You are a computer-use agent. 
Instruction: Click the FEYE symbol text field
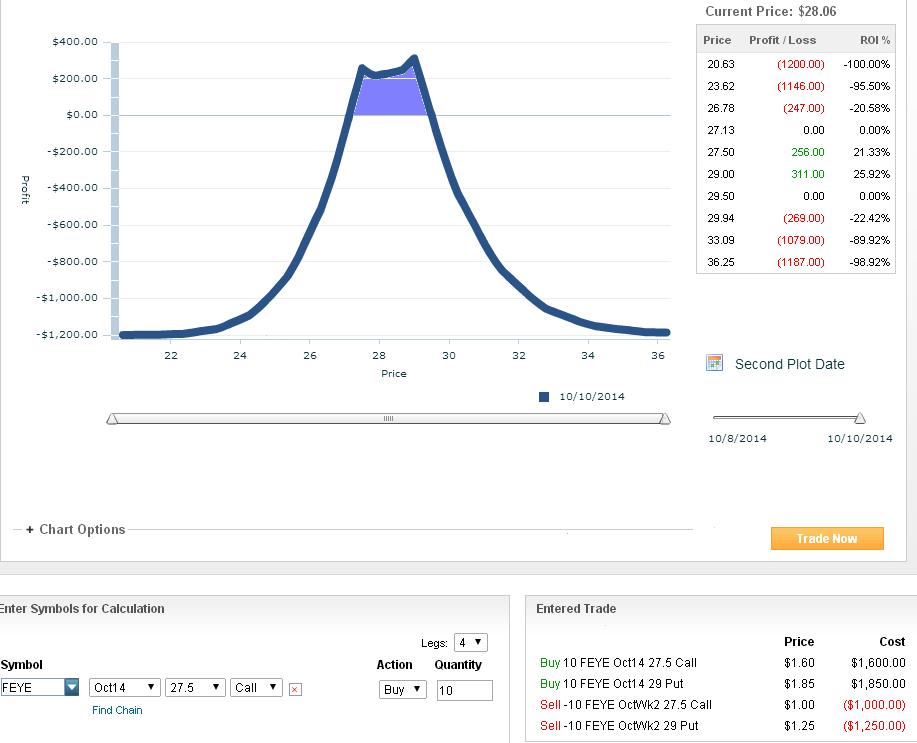(x=32, y=688)
